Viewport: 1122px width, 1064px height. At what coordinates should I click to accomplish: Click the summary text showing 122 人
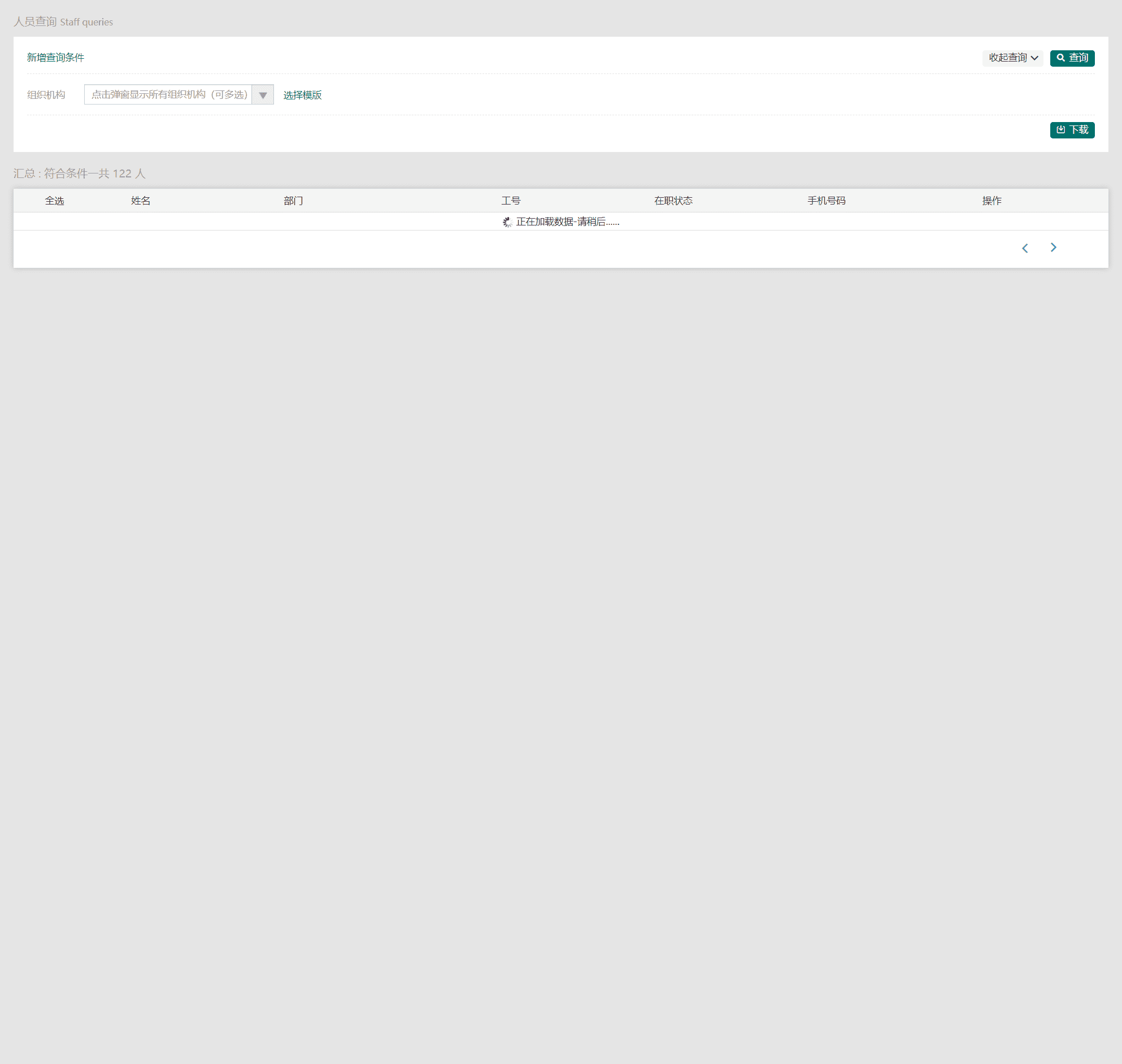pyautogui.click(x=79, y=173)
